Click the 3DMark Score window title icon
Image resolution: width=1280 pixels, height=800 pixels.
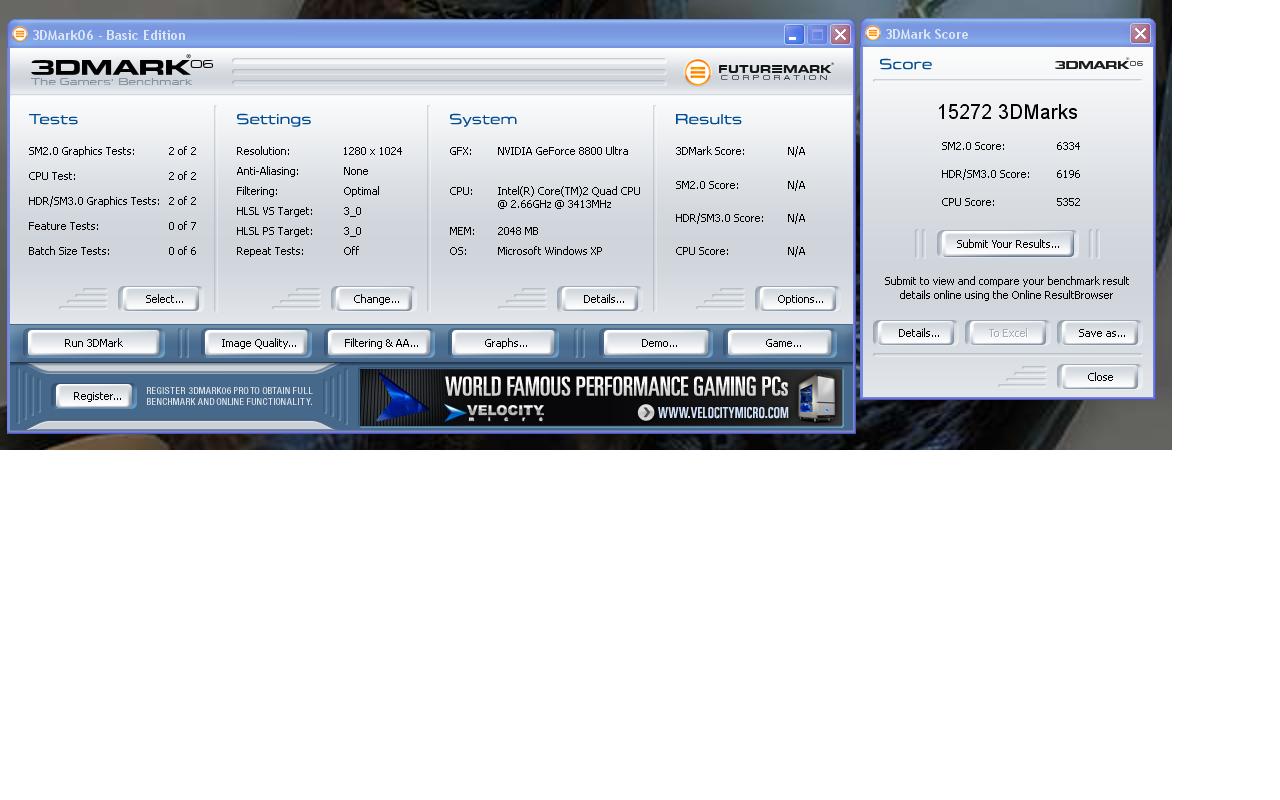point(873,33)
